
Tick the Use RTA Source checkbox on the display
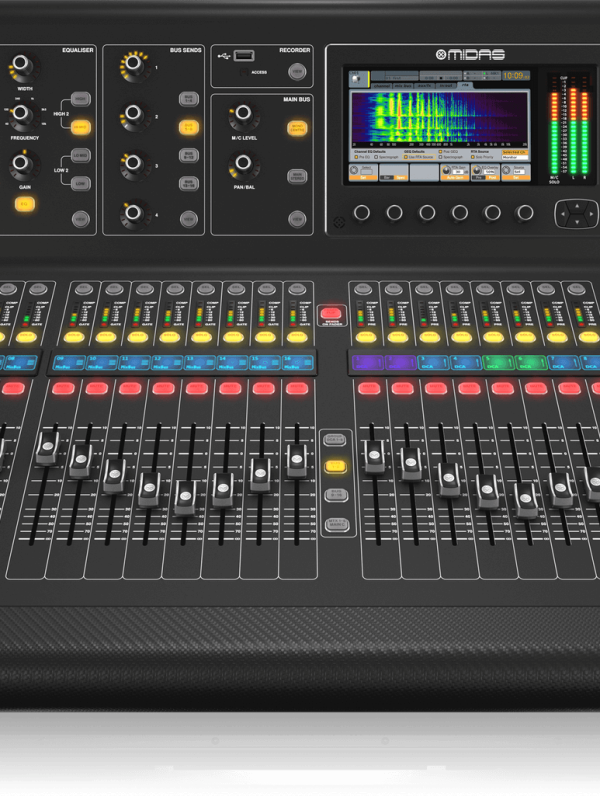pyautogui.click(x=406, y=157)
